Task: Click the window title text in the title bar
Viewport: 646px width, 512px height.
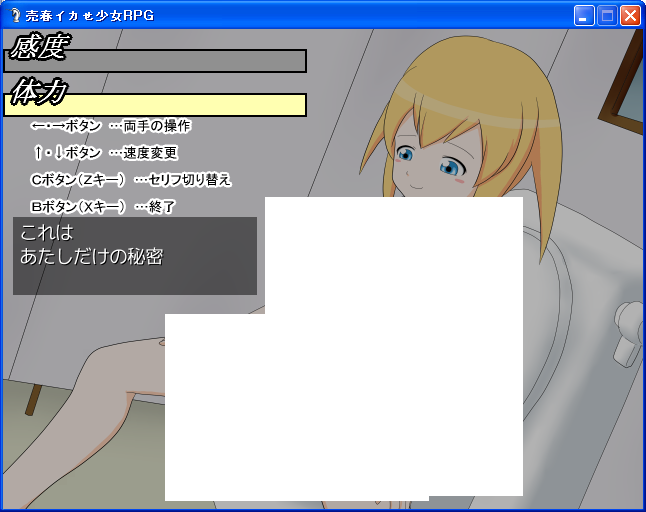Action: (89, 16)
